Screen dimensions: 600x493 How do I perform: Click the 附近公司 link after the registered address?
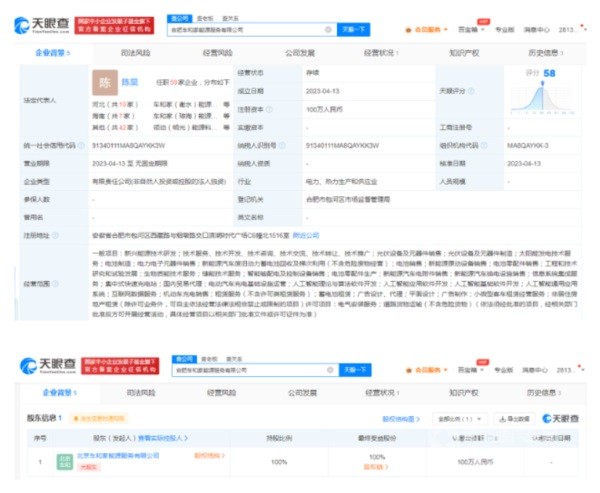[x=306, y=235]
